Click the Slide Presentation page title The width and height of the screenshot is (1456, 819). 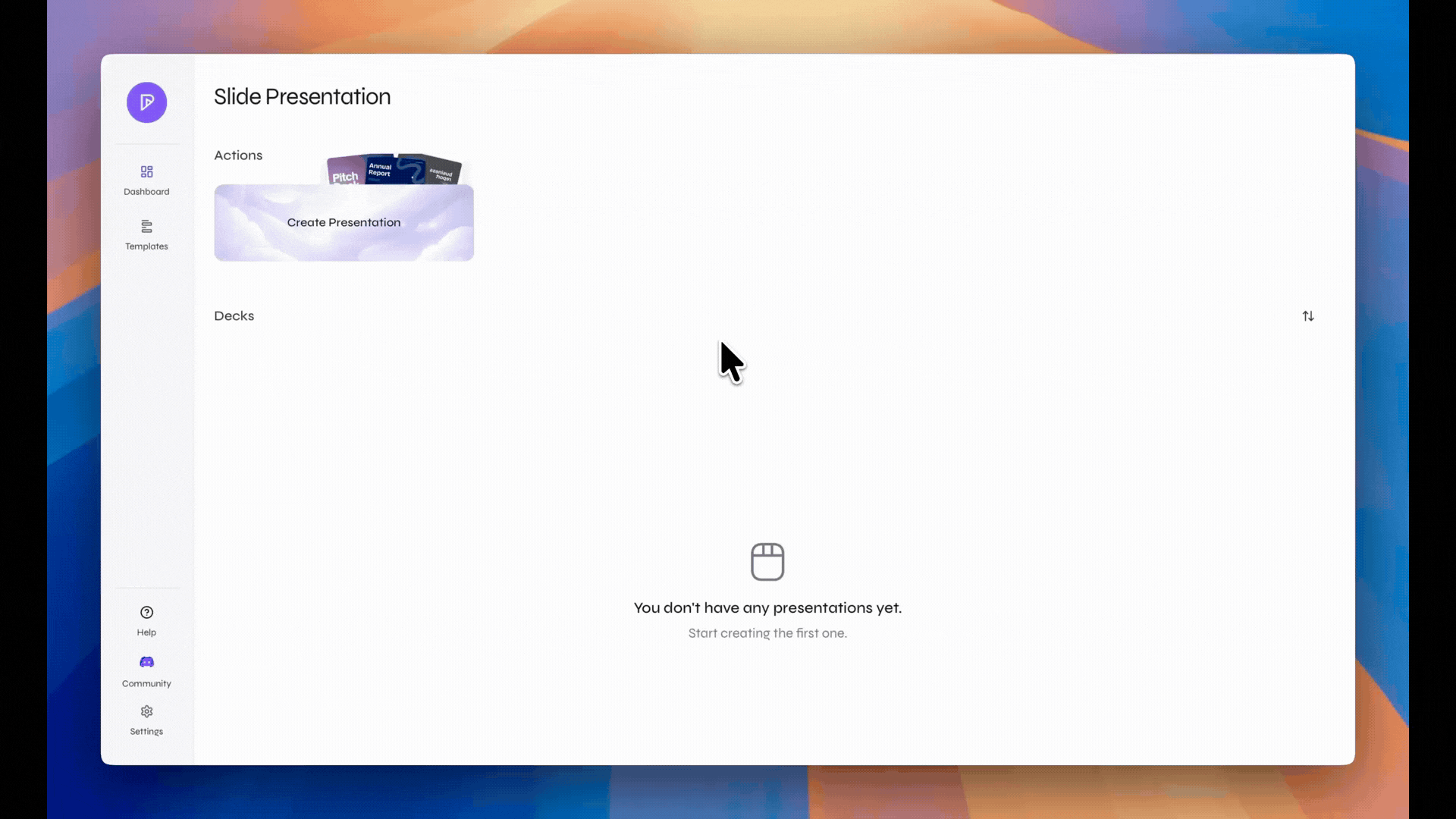click(302, 96)
